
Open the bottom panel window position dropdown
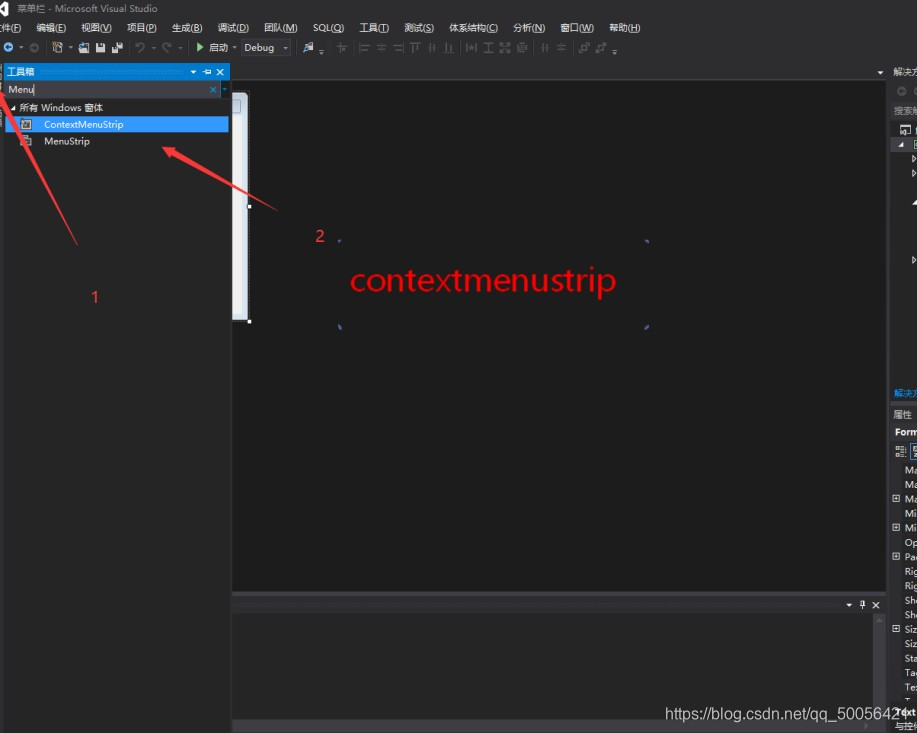coord(849,605)
